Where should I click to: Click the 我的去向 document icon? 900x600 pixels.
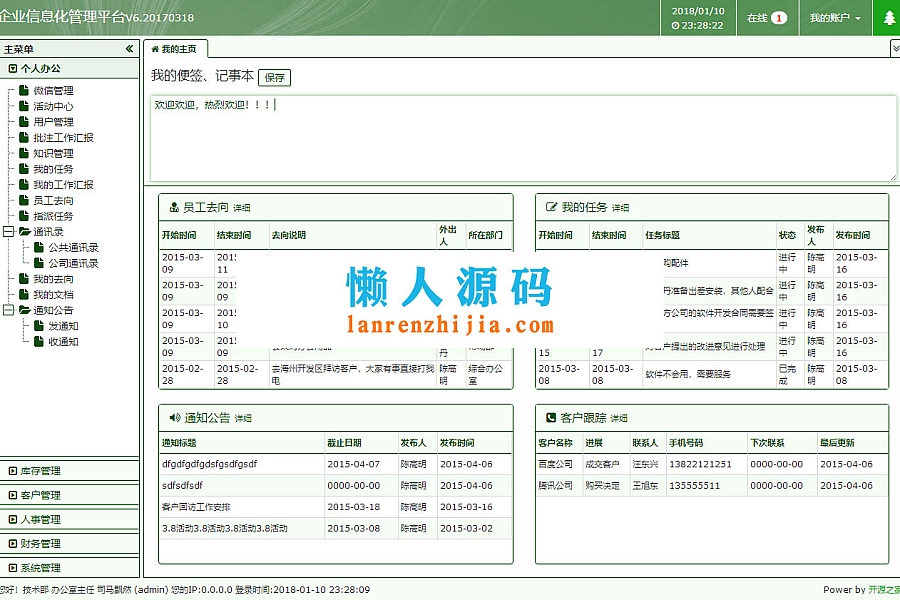(x=24, y=278)
